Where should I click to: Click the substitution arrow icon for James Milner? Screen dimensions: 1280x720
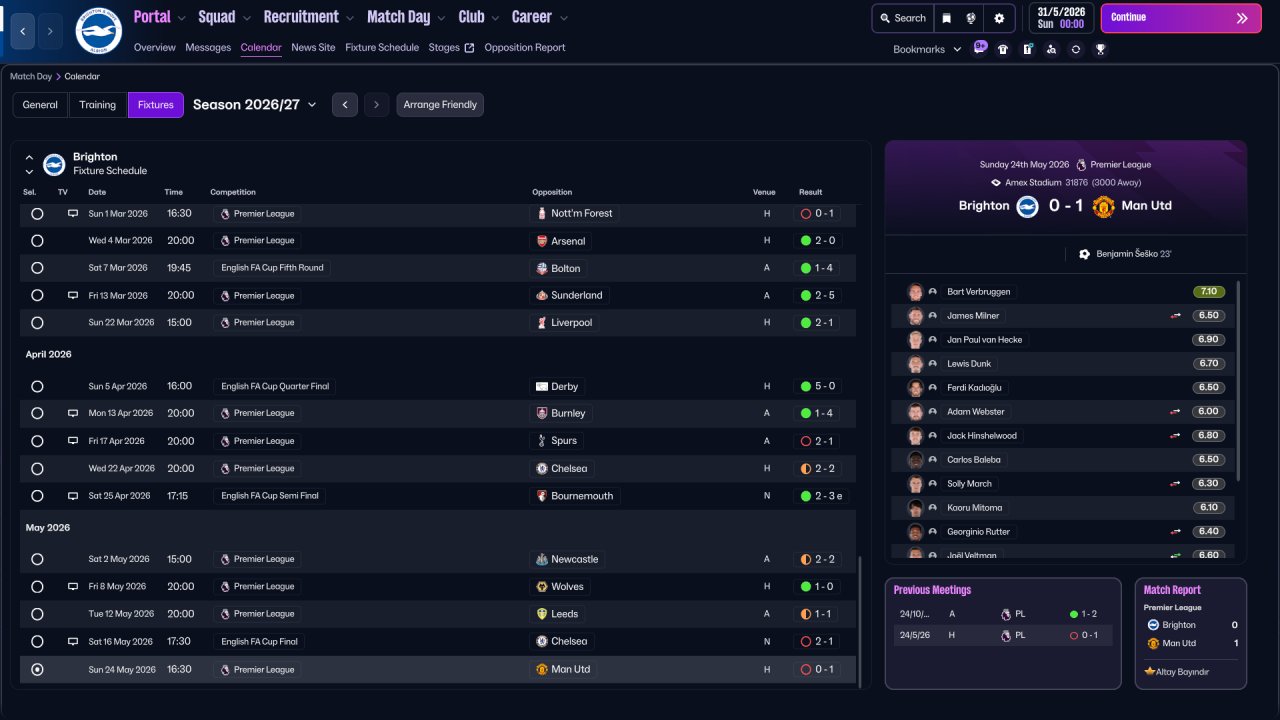click(x=1176, y=316)
